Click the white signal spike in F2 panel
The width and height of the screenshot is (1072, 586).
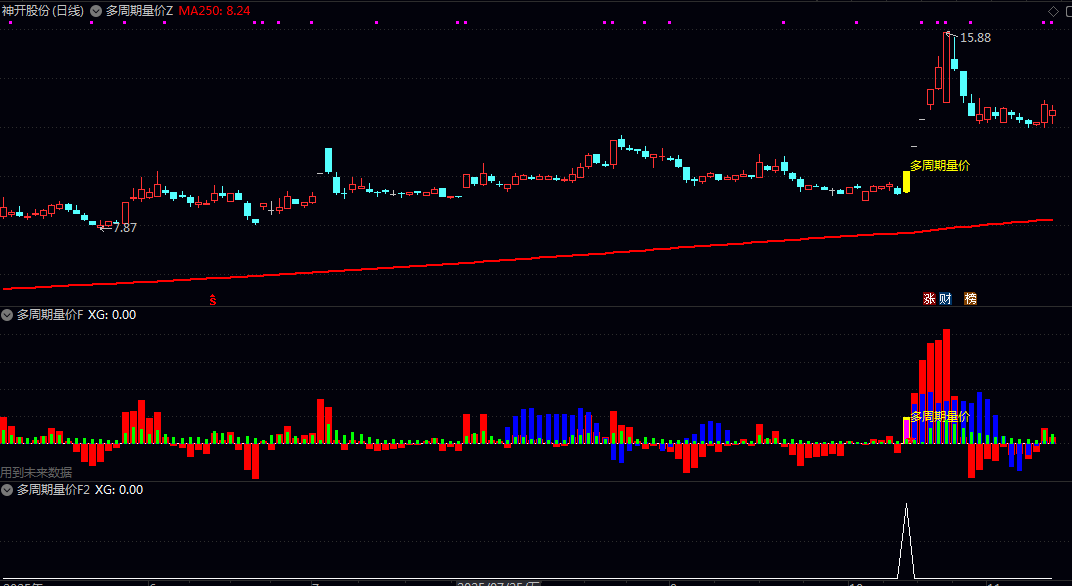(x=907, y=540)
